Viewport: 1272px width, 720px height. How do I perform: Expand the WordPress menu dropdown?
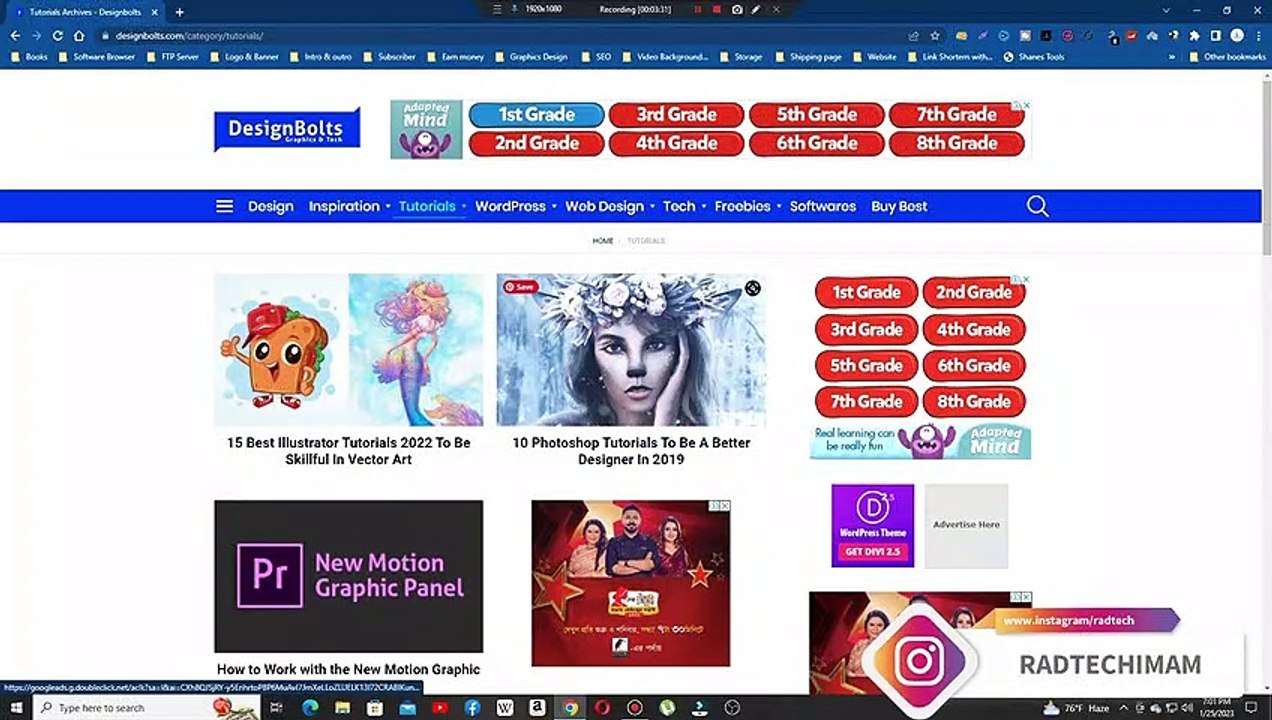tap(554, 207)
